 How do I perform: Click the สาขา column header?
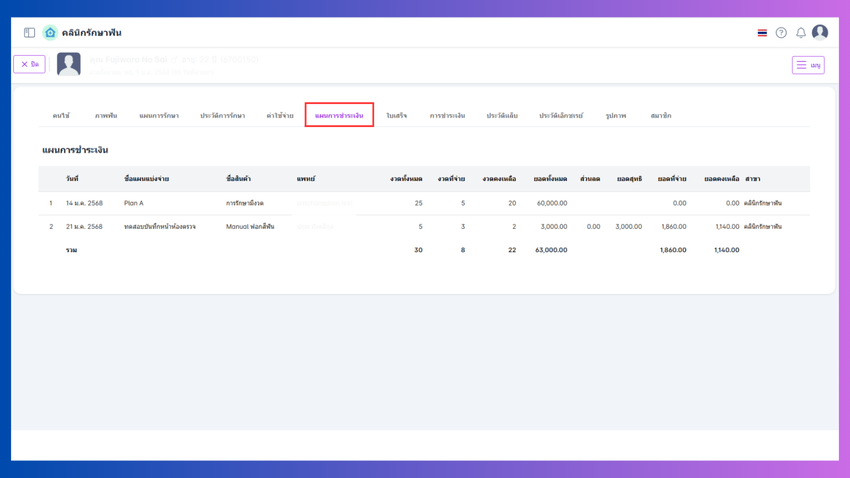[x=752, y=179]
